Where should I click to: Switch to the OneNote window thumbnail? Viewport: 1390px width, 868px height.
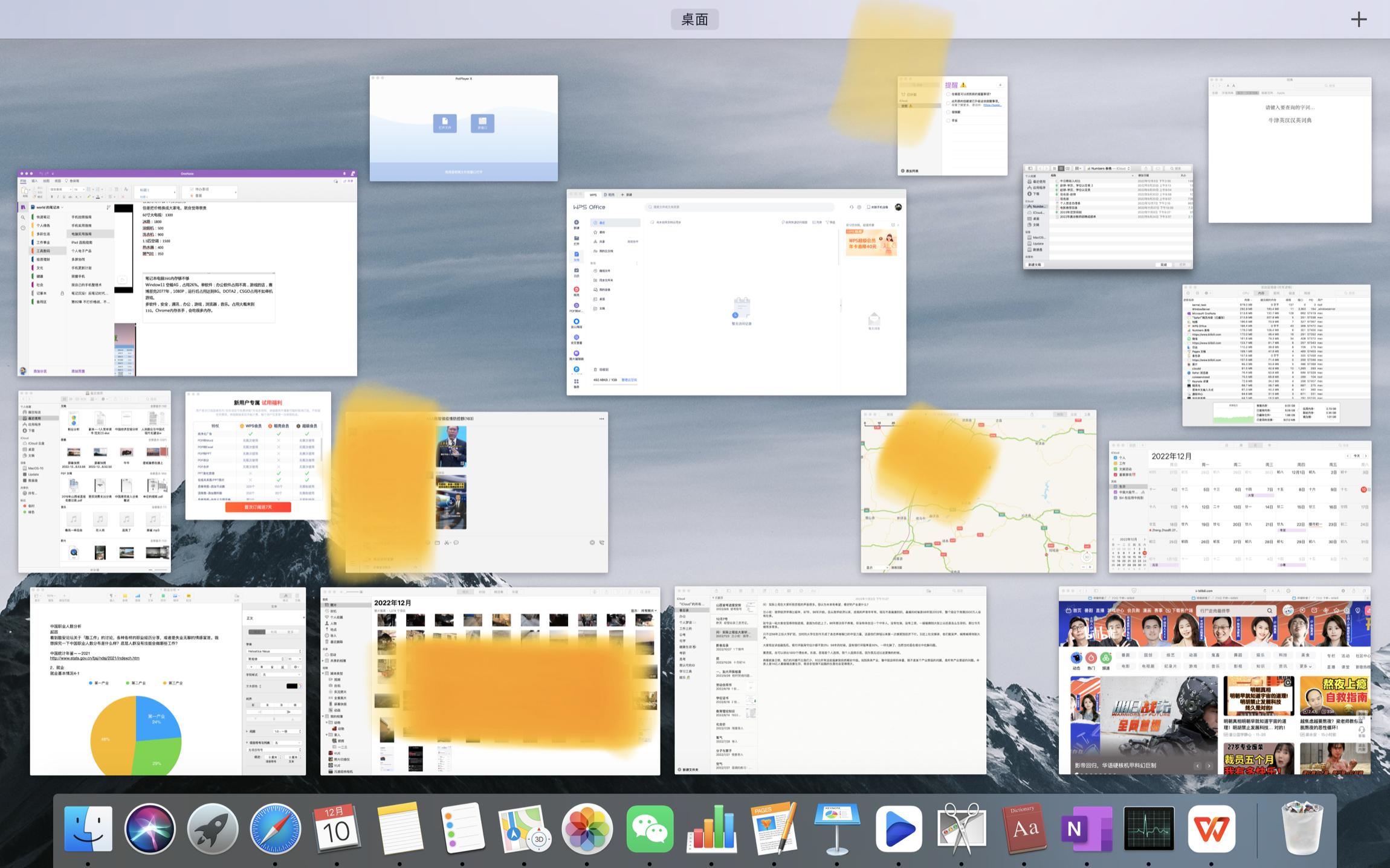[x=187, y=273]
